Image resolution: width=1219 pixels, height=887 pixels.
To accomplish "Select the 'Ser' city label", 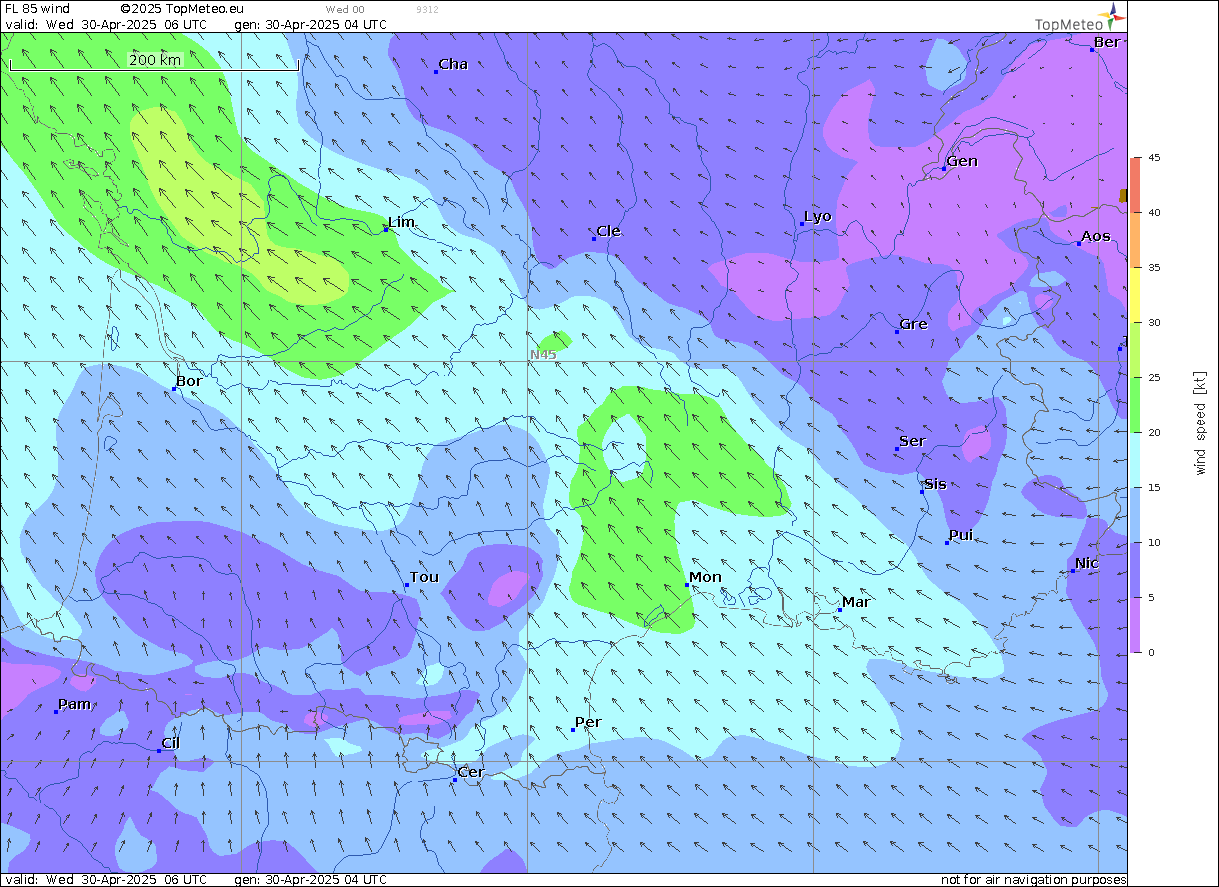I will pos(912,441).
